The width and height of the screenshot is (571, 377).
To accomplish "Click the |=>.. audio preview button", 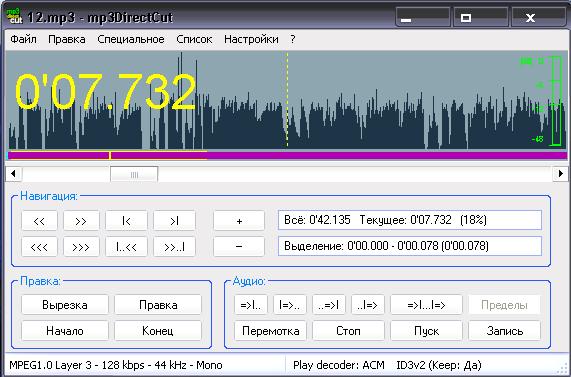I will coord(290,305).
